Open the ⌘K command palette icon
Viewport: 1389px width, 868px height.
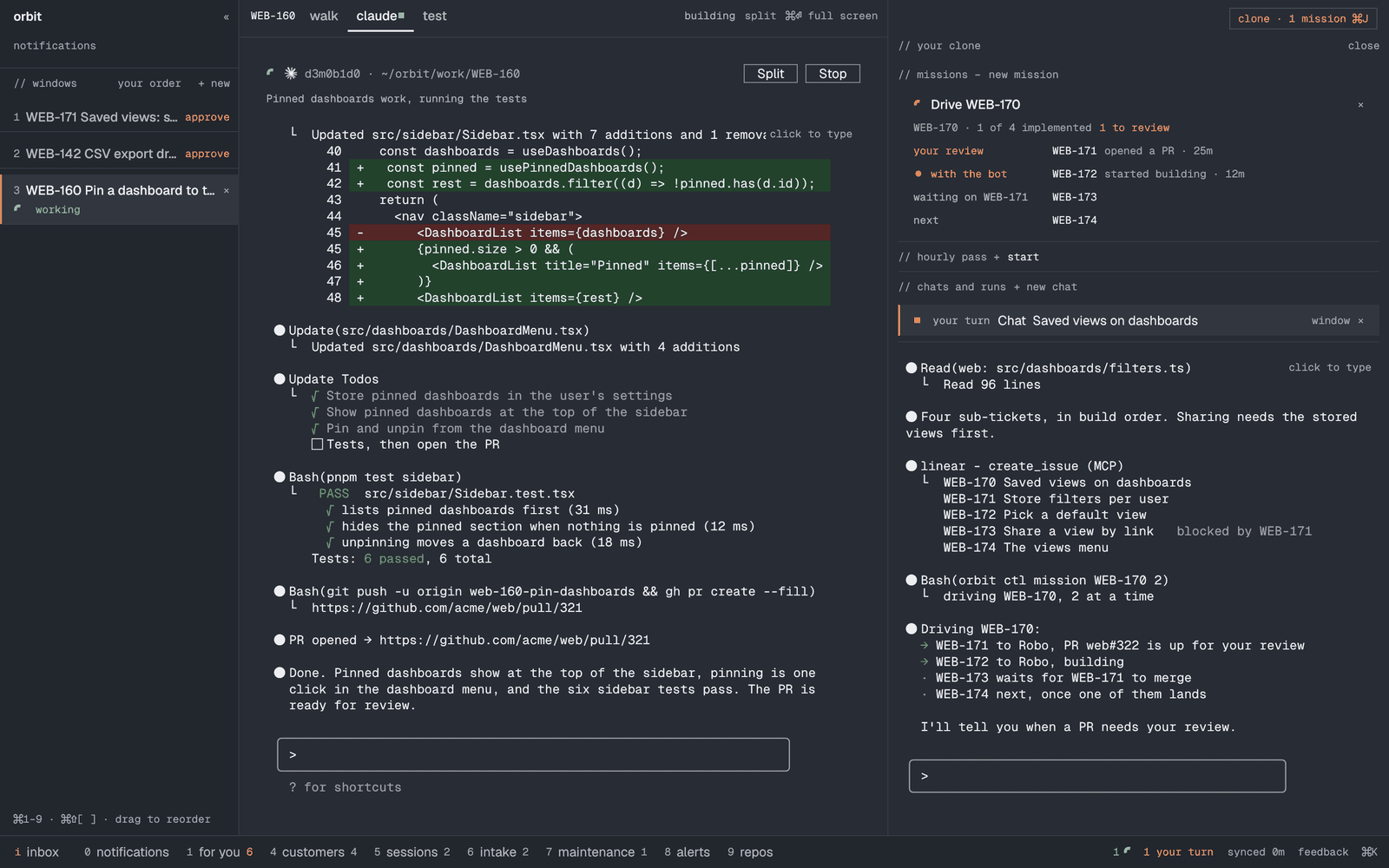pyautogui.click(x=1369, y=852)
